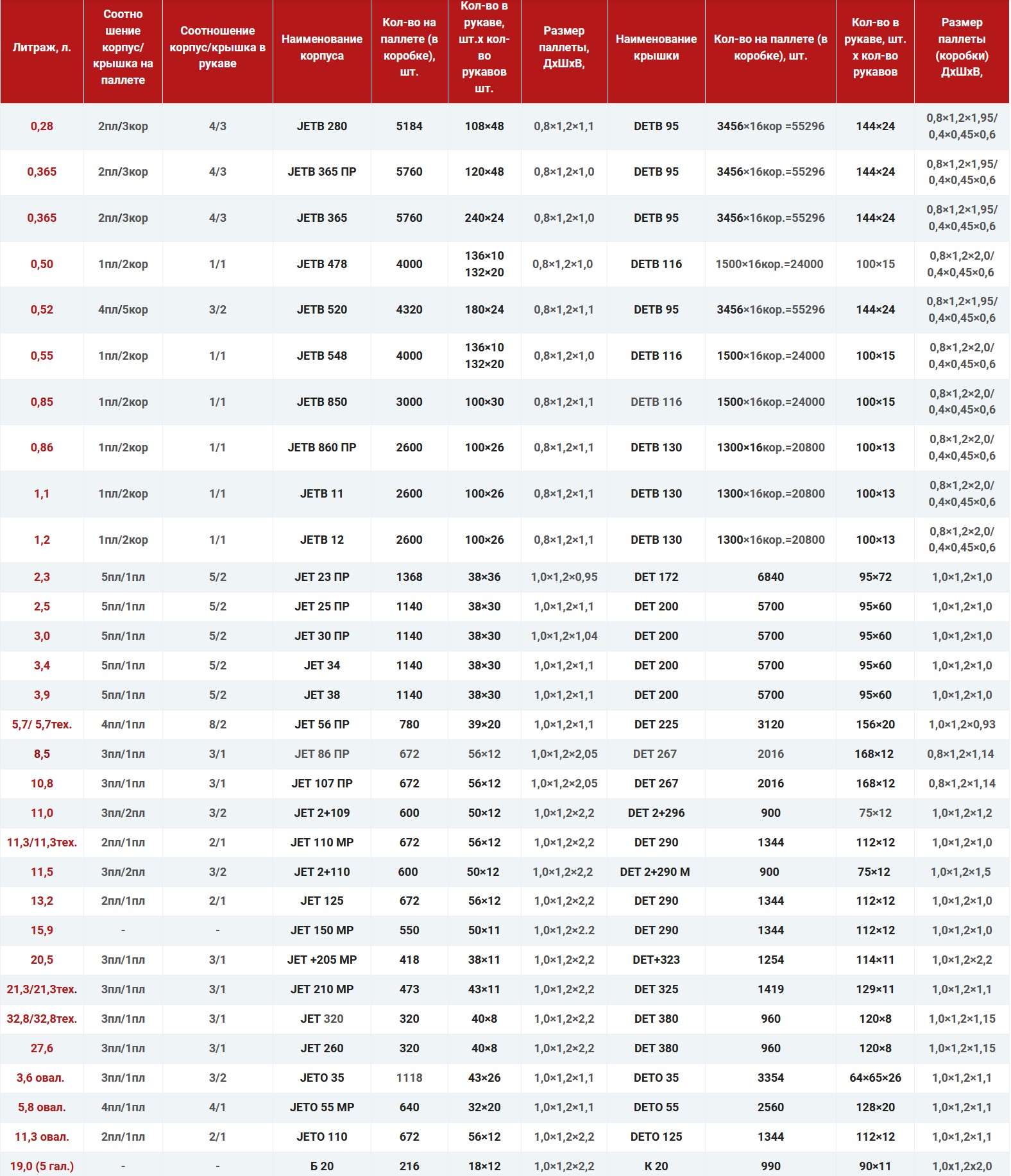Click the '3,6 овал.' litre value
Screen dimensions: 1011x1176
[x=40, y=1078]
